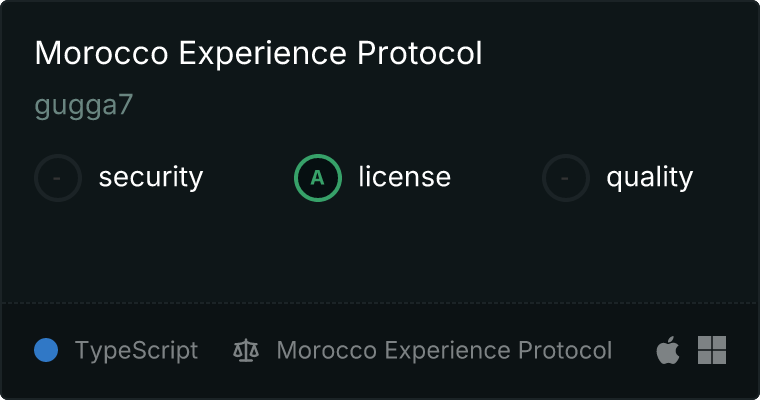Click the quality score badge circle
The image size is (760, 400).
(x=566, y=178)
